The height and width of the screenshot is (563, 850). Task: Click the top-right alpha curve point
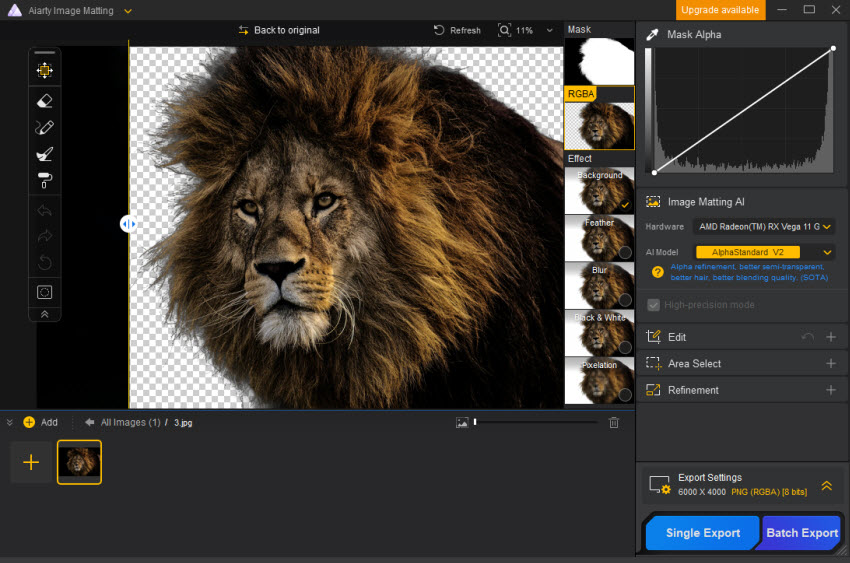coord(833,49)
